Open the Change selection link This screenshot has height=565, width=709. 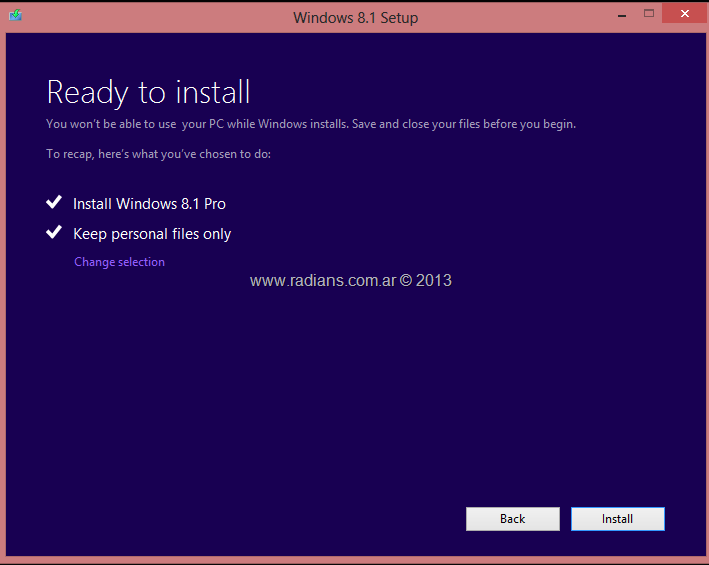click(119, 262)
